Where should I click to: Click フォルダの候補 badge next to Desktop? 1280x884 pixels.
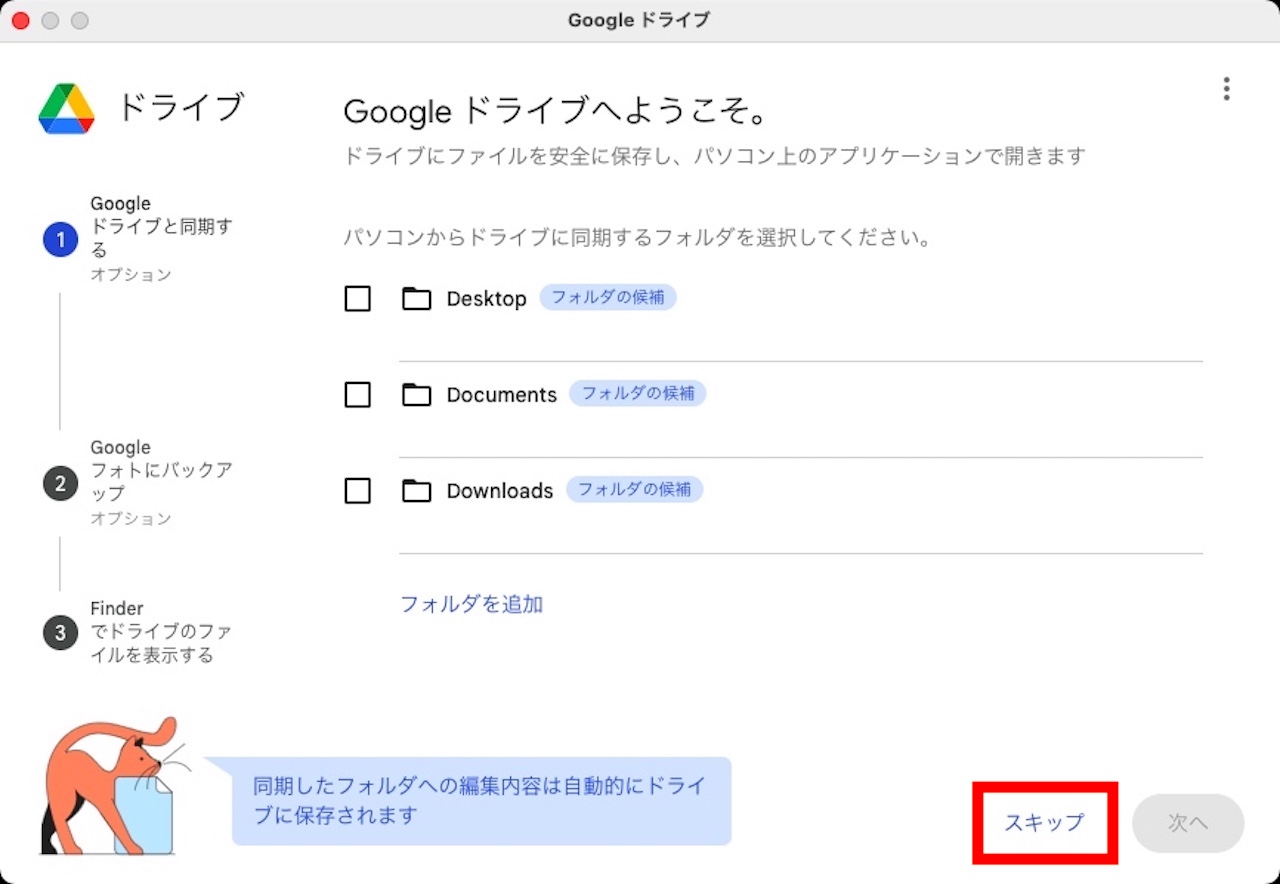[x=608, y=297]
